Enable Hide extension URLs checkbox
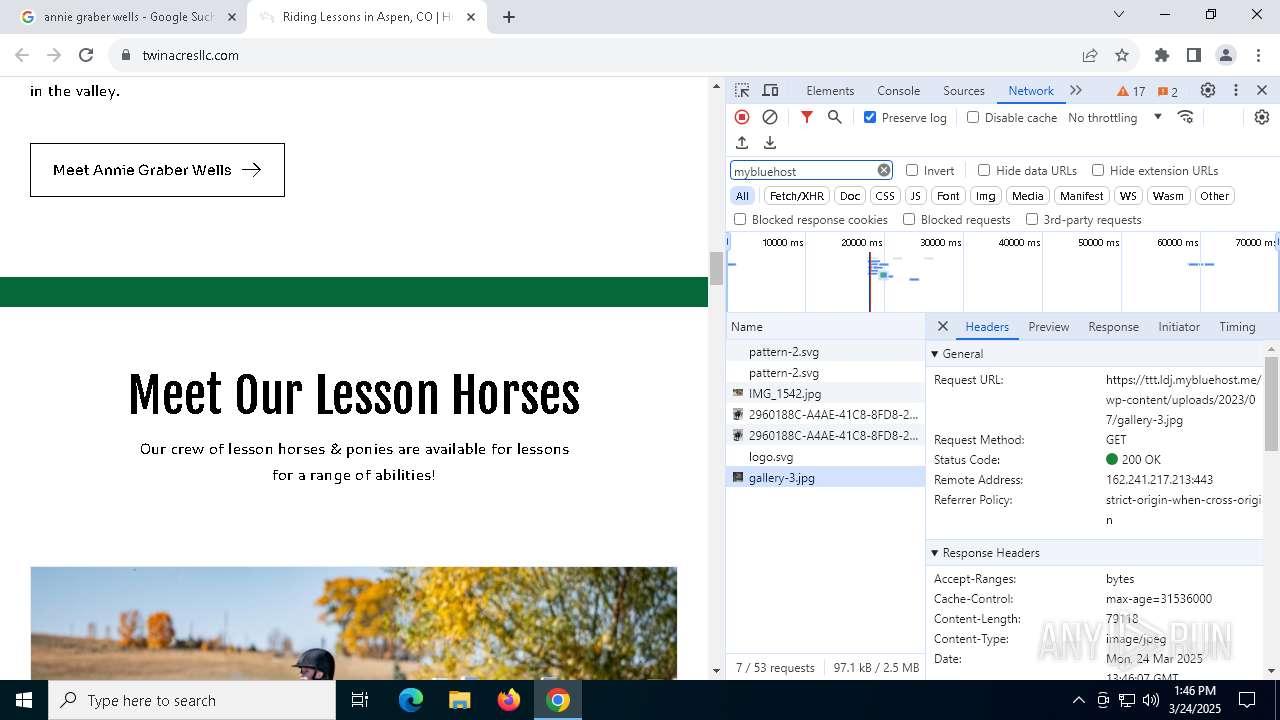 1098,170
